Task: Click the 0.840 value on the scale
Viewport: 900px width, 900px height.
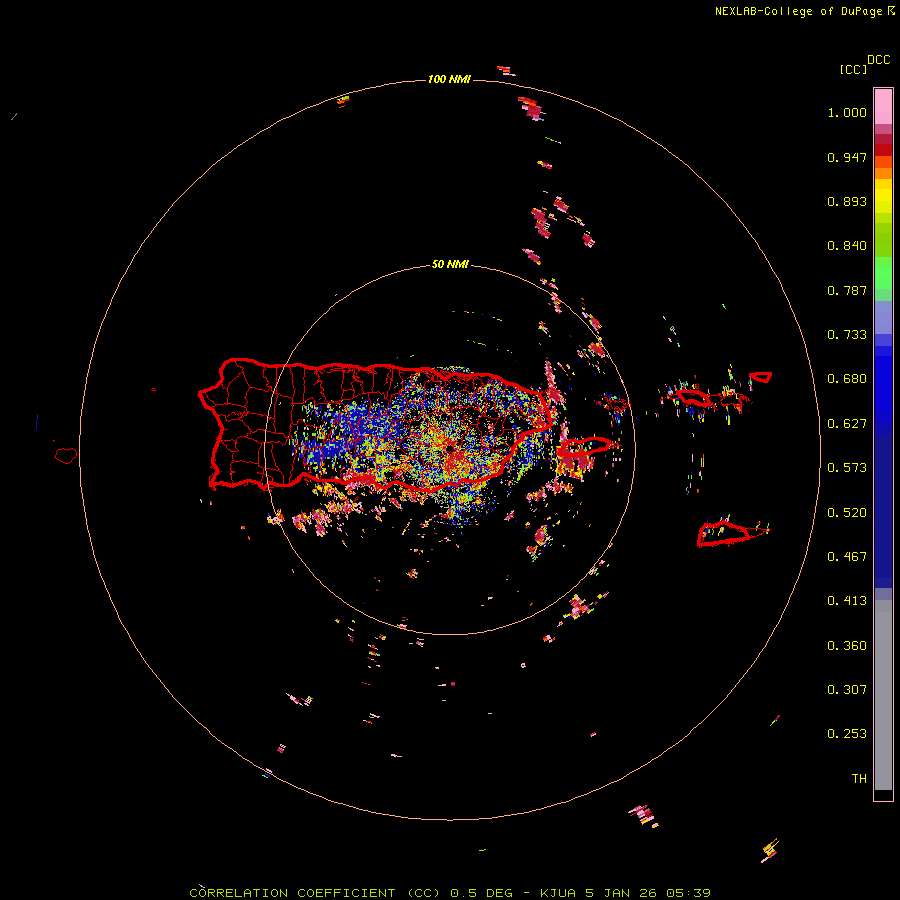Action: point(847,246)
